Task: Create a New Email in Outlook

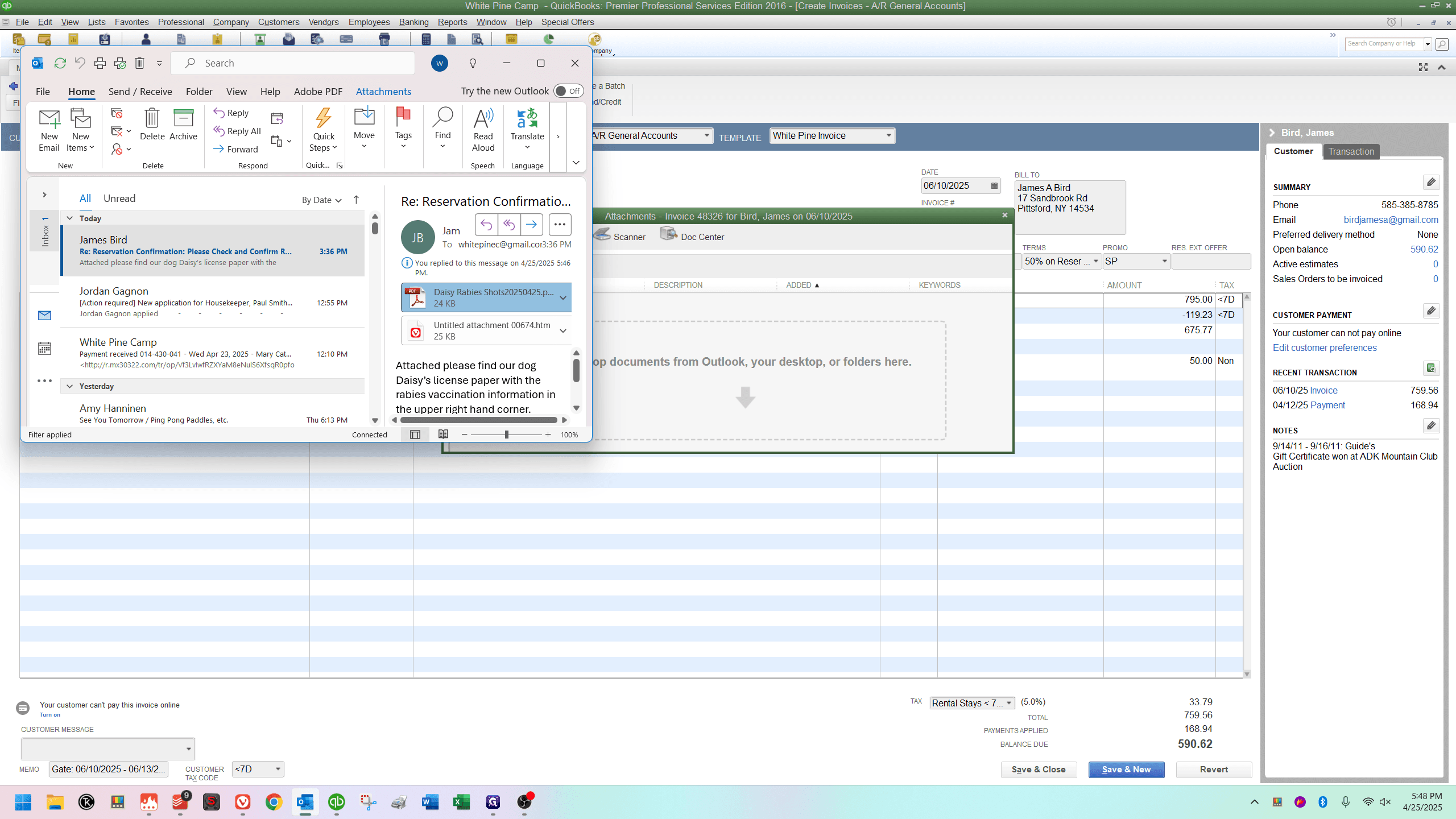Action: 49,130
